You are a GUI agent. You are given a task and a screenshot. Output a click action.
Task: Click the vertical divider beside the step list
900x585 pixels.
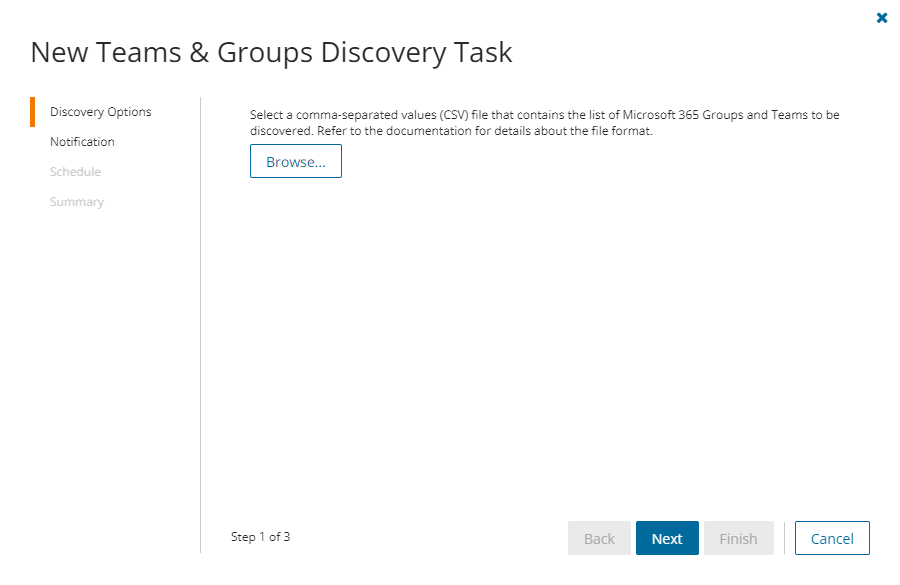point(201,320)
